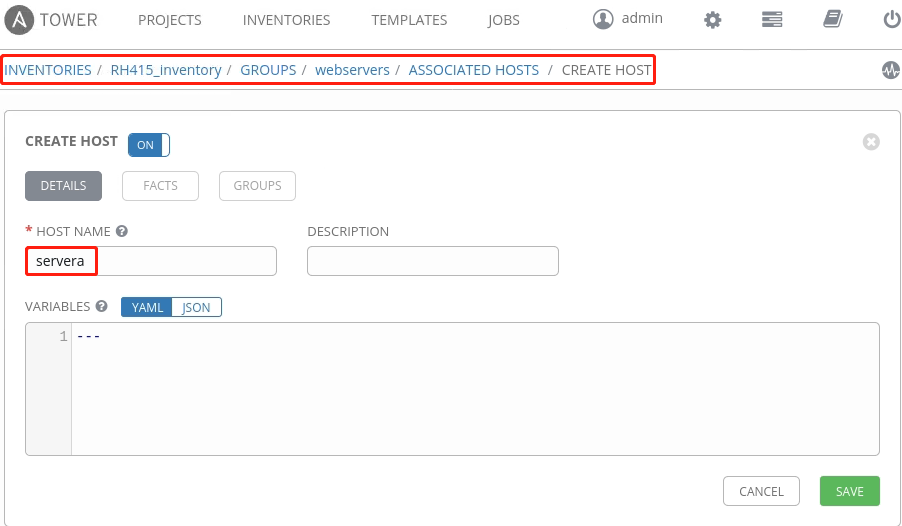Image resolution: width=902 pixels, height=526 pixels.
Task: Select JSON variables format
Action: (196, 307)
